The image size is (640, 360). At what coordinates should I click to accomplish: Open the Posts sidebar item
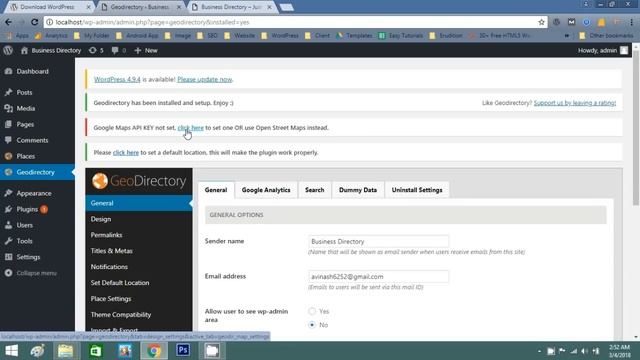[37, 92]
